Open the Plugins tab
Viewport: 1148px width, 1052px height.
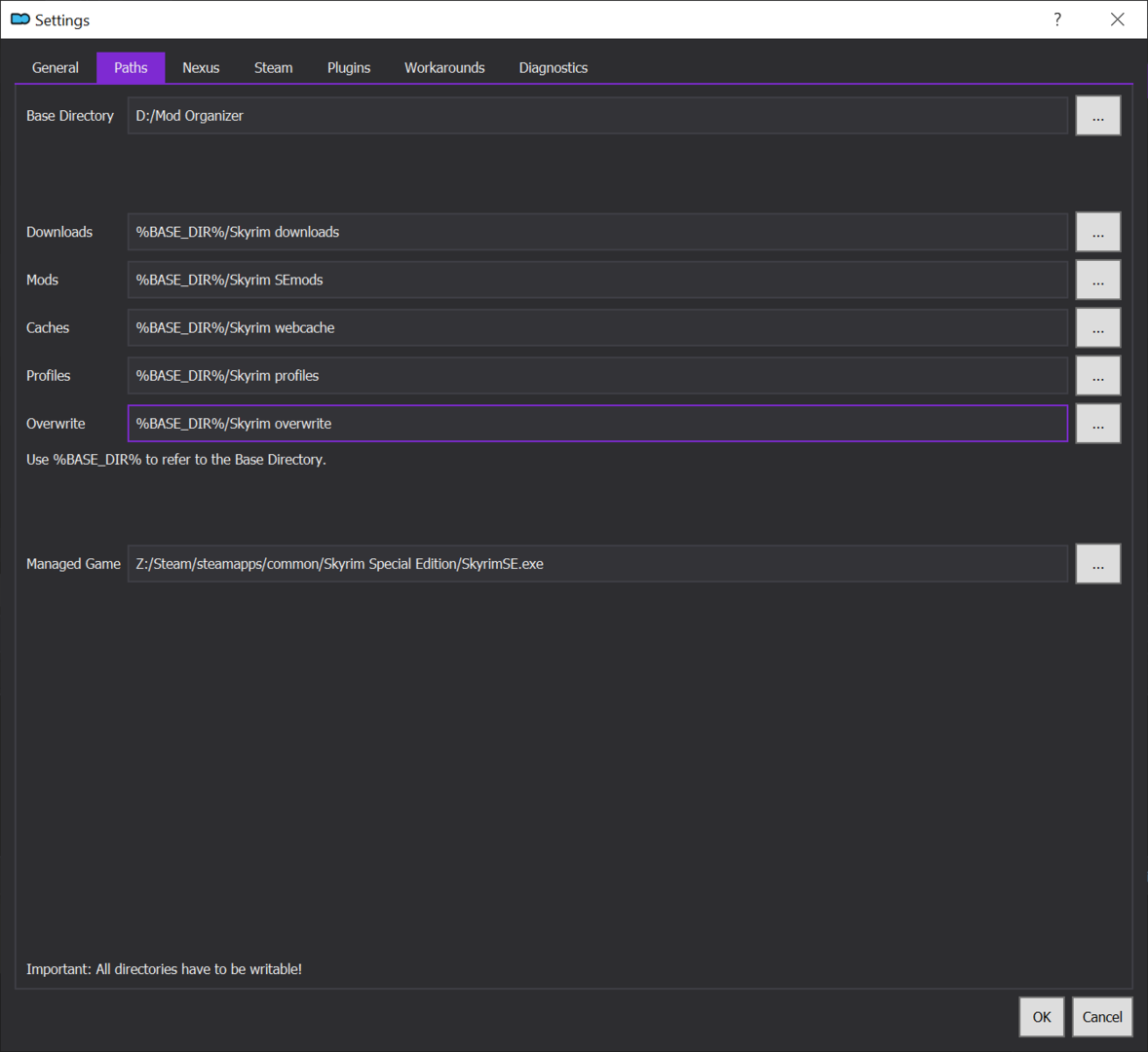tap(349, 68)
